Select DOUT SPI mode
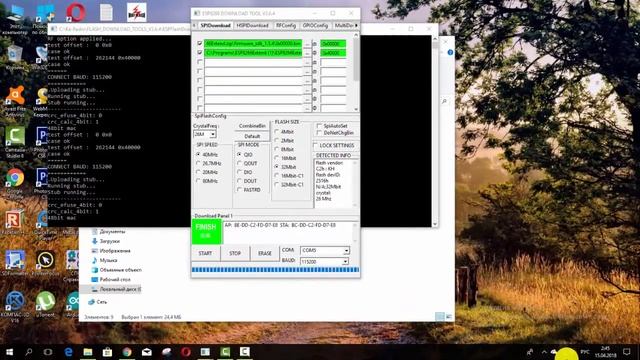 tap(239, 181)
